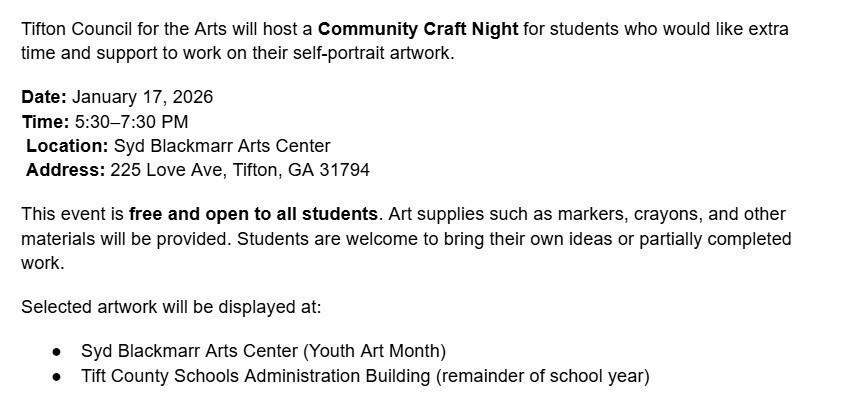858x417 pixels.
Task: Click the date "January 17, 2026"
Action: tap(142, 97)
